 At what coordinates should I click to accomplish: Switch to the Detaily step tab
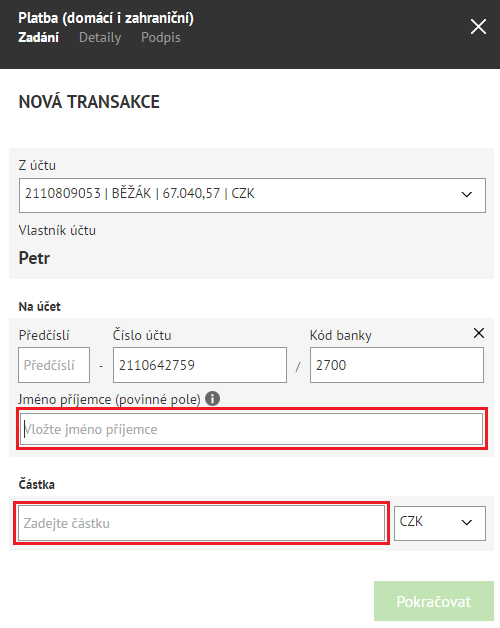click(x=100, y=37)
